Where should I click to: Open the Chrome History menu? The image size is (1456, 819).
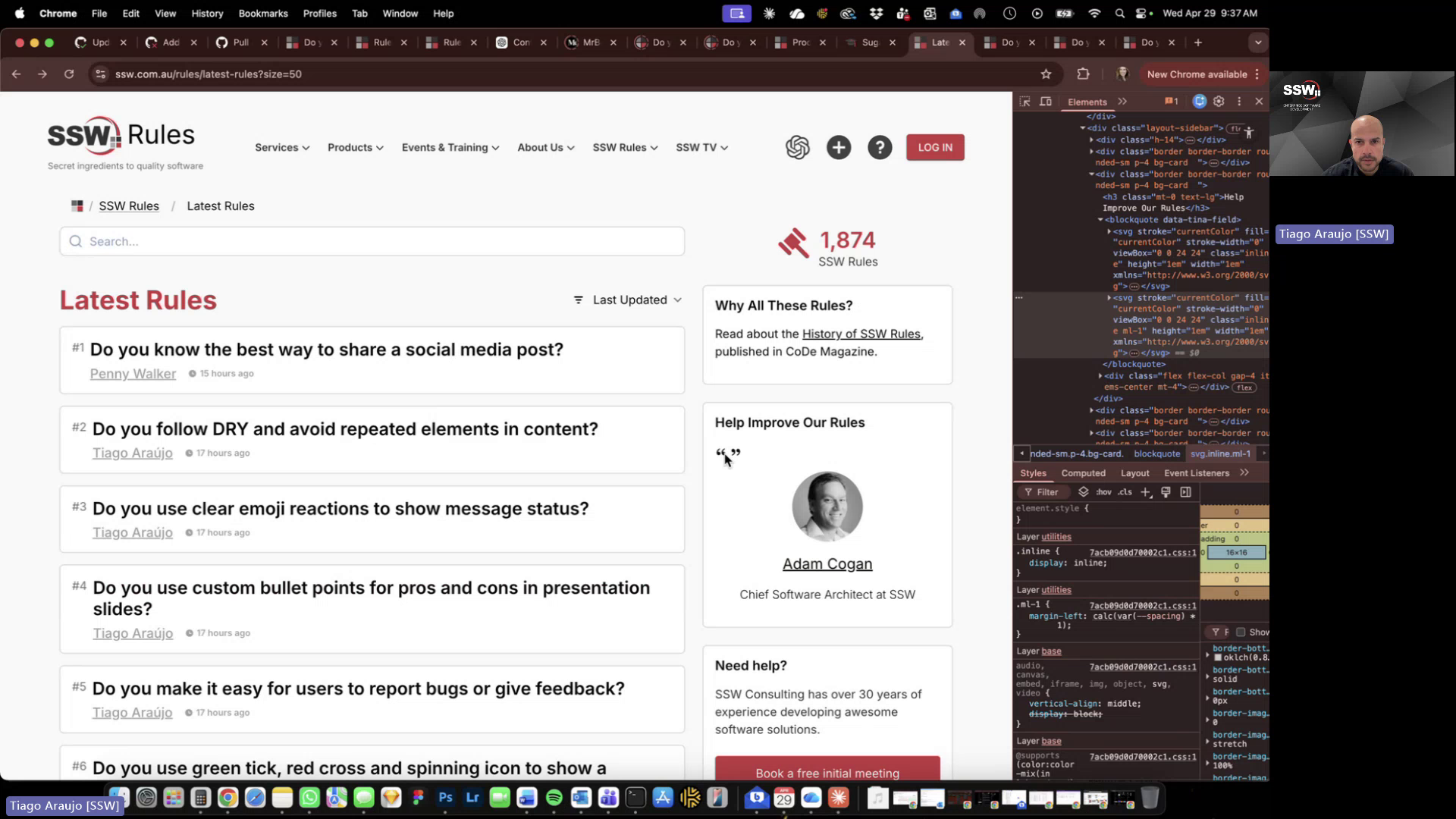(x=207, y=13)
